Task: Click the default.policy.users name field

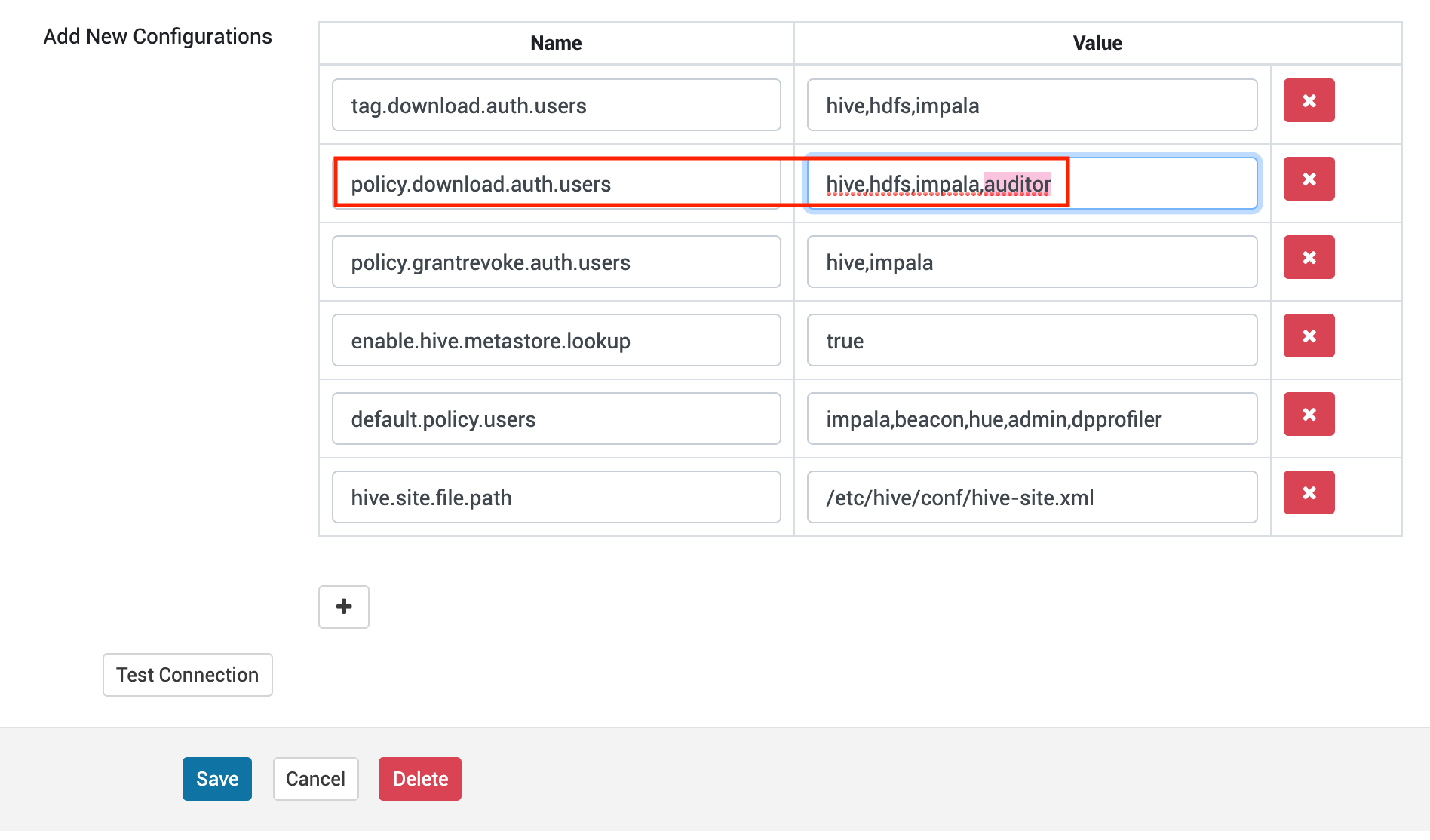Action: (x=556, y=418)
